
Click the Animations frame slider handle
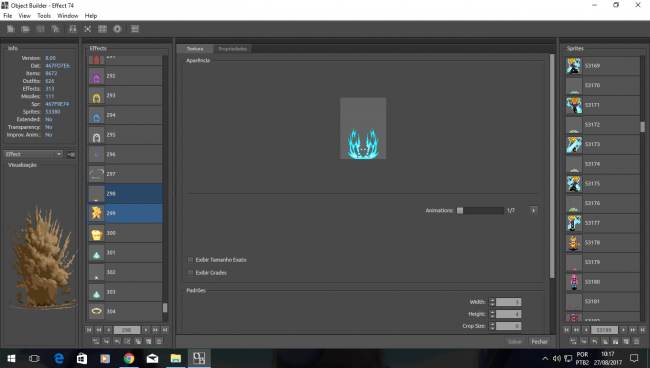[460, 211]
